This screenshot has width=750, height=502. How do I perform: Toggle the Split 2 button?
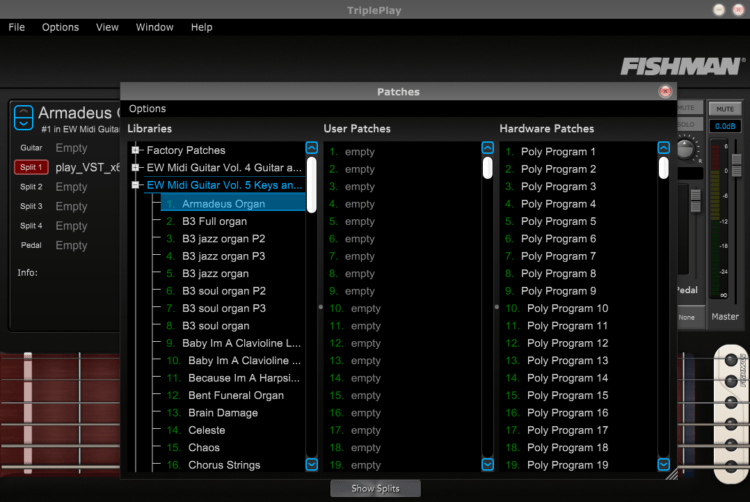[x=31, y=186]
